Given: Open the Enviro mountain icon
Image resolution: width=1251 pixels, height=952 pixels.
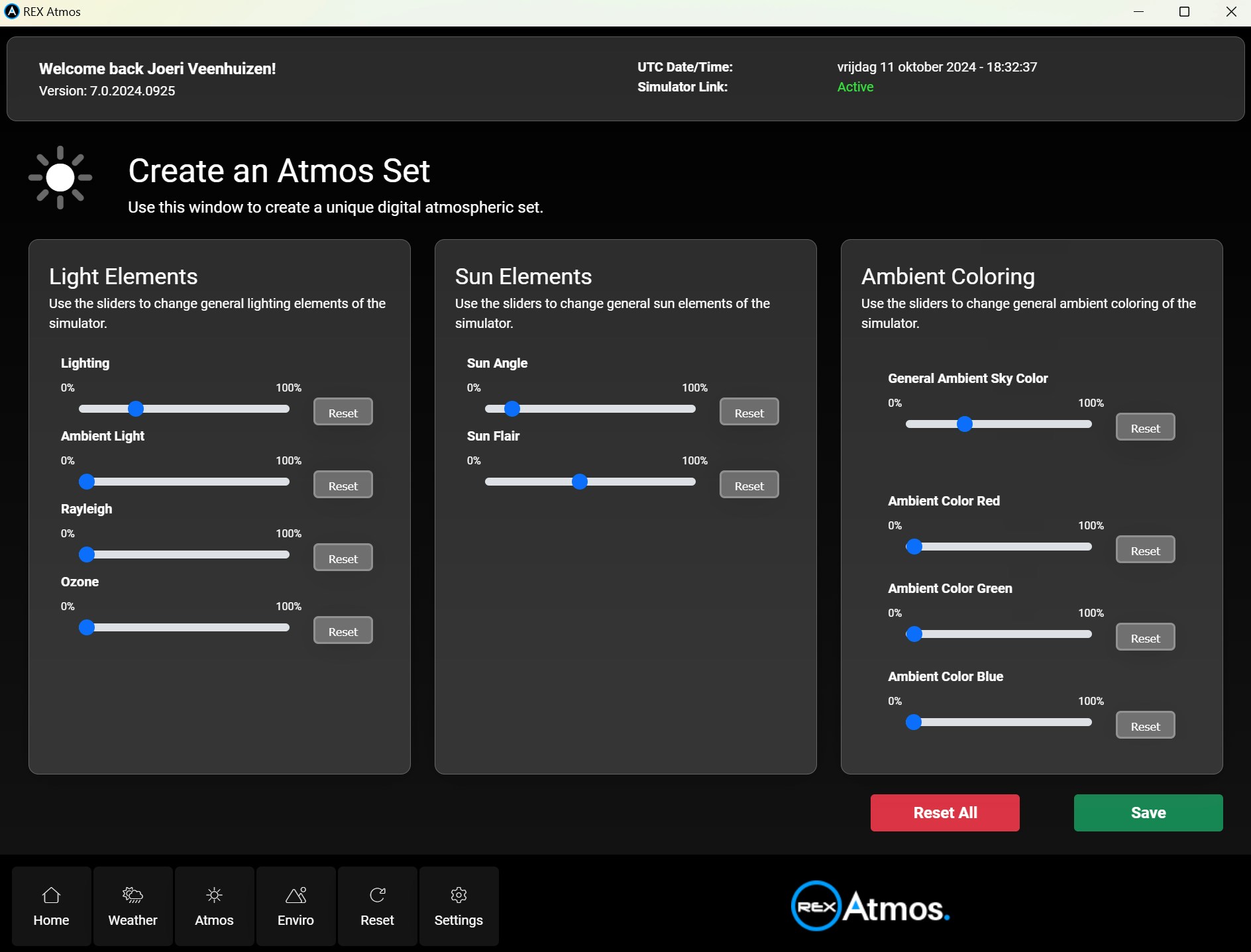Looking at the screenshot, I should 296,896.
